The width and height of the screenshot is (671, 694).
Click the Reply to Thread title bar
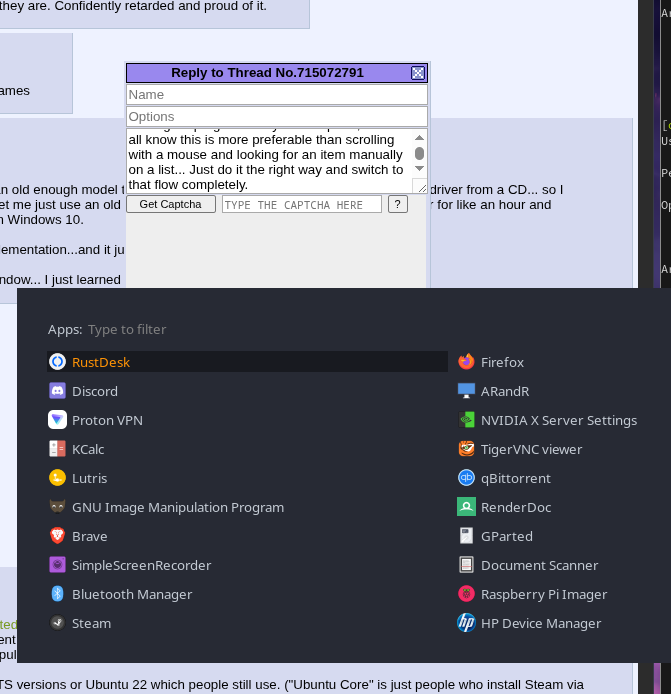[x=267, y=73]
